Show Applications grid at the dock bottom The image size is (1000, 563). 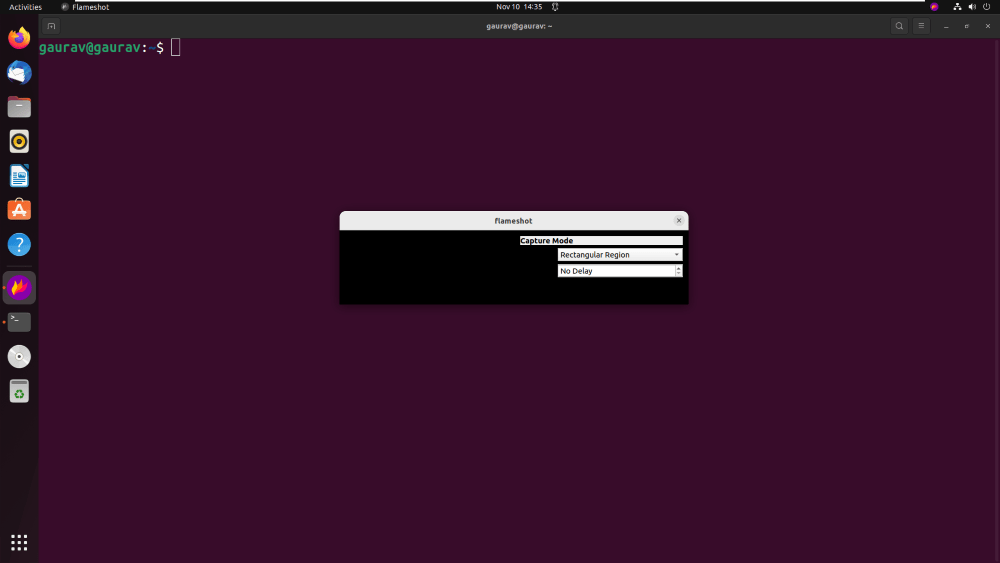pos(19,543)
